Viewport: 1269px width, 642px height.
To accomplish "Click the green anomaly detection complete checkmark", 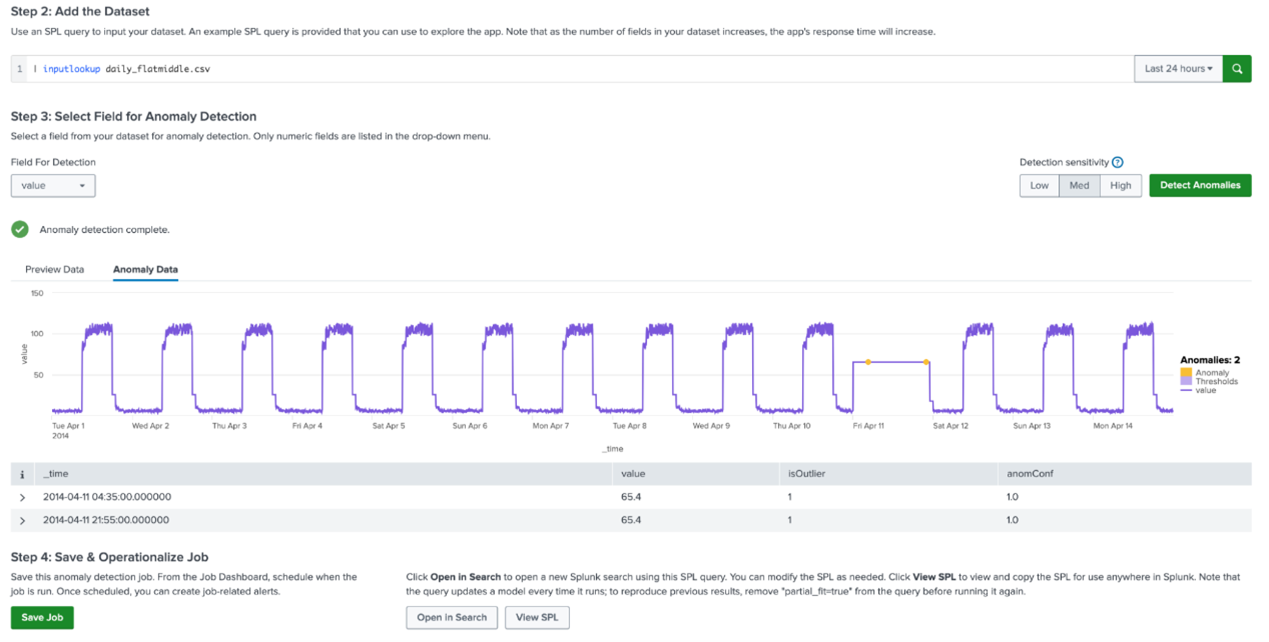I will coord(20,229).
